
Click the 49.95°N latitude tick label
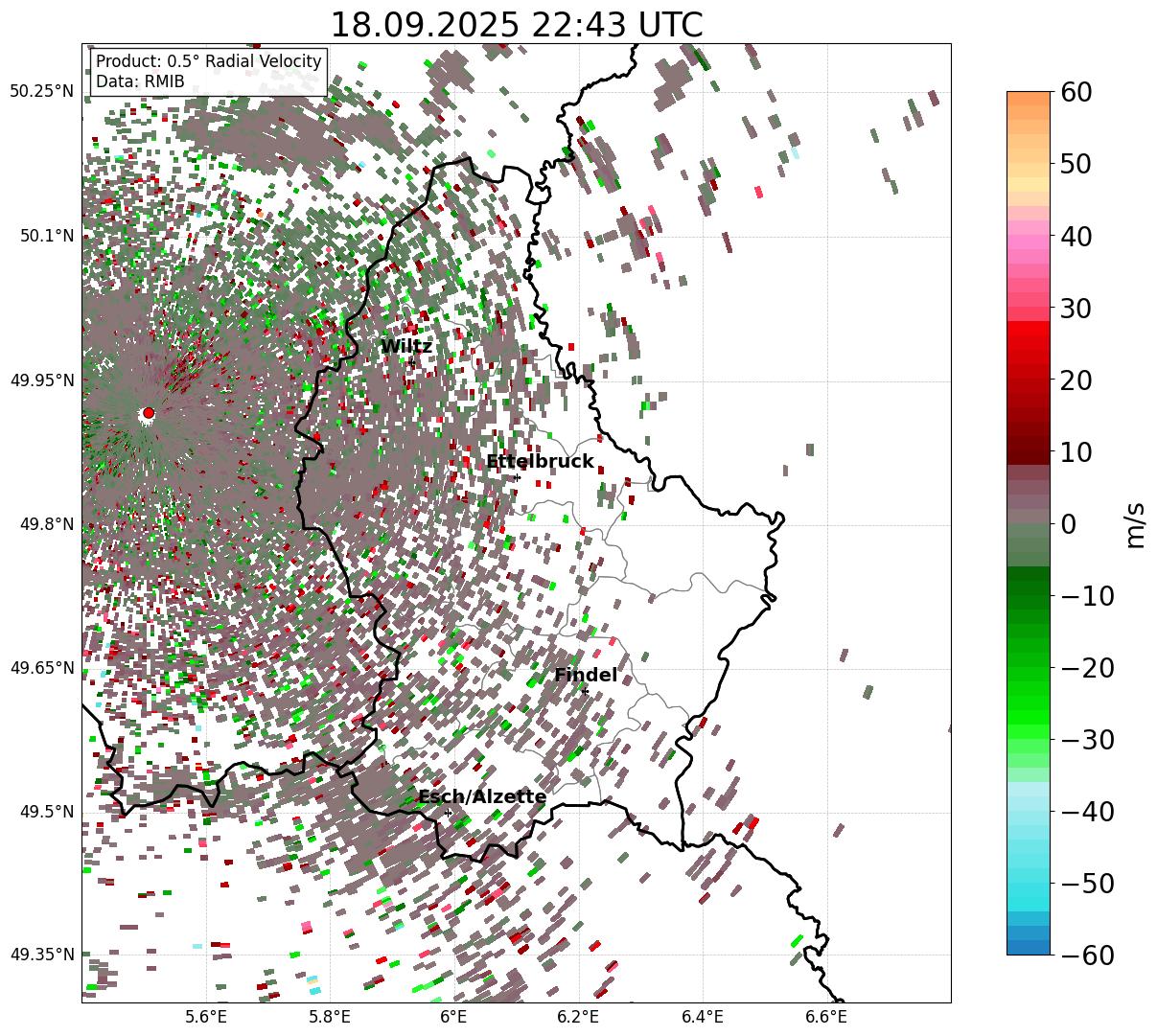[x=41, y=380]
